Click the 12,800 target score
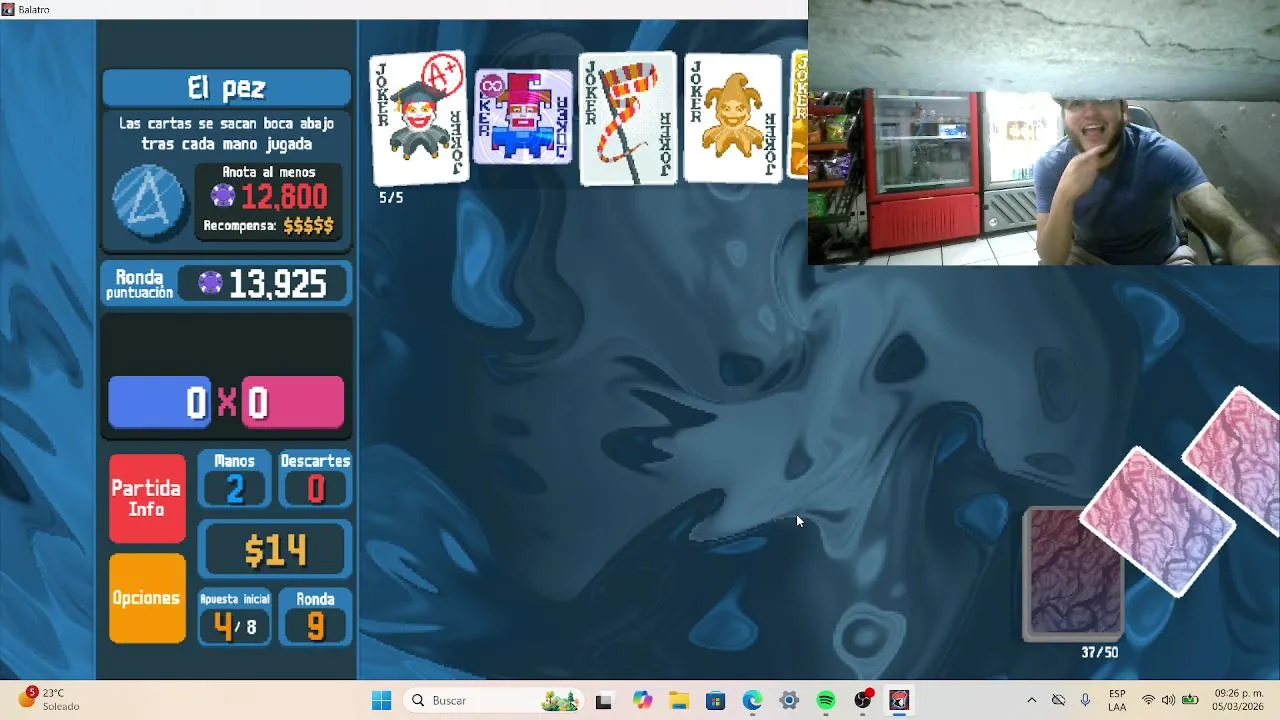 point(284,196)
